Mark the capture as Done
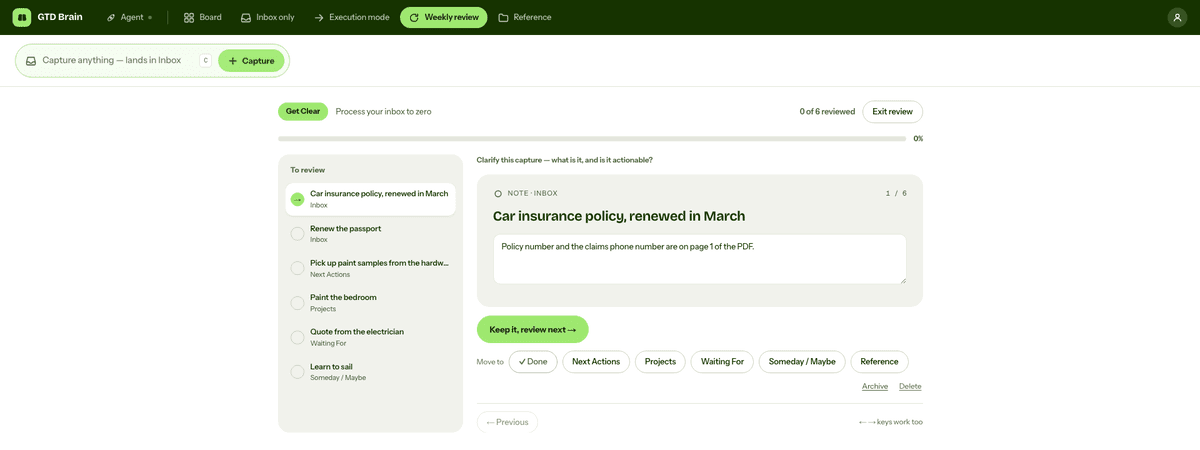The width and height of the screenshot is (1200, 450). click(533, 362)
